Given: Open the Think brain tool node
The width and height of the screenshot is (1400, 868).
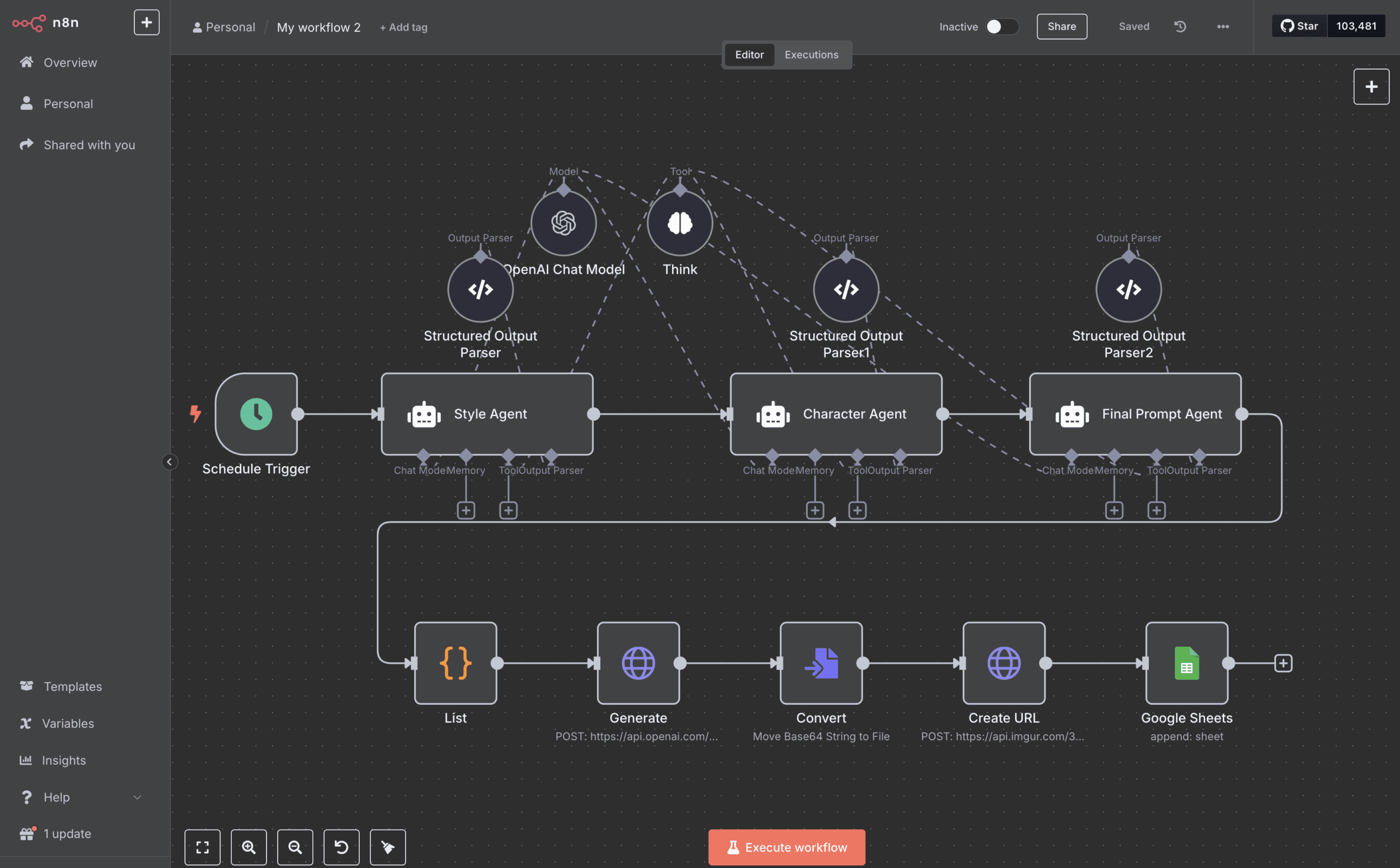Looking at the screenshot, I should click(680, 224).
